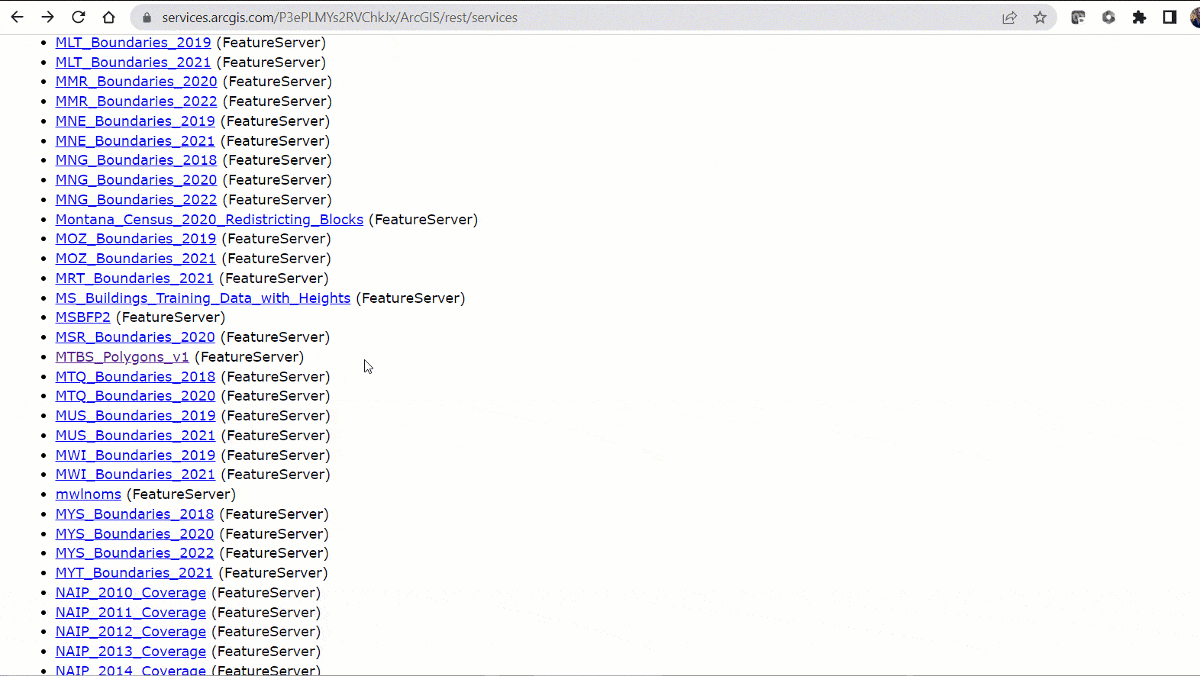Reload the services page
The width and height of the screenshot is (1200, 676).
(x=78, y=16)
